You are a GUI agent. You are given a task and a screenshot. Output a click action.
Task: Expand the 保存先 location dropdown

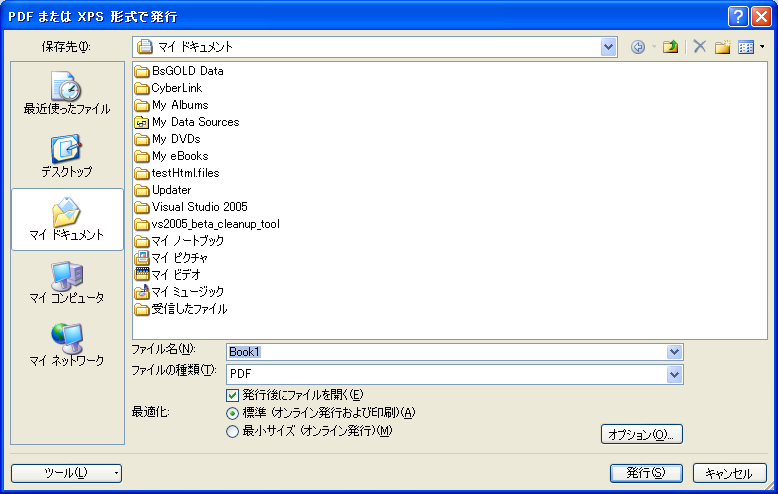[x=608, y=47]
